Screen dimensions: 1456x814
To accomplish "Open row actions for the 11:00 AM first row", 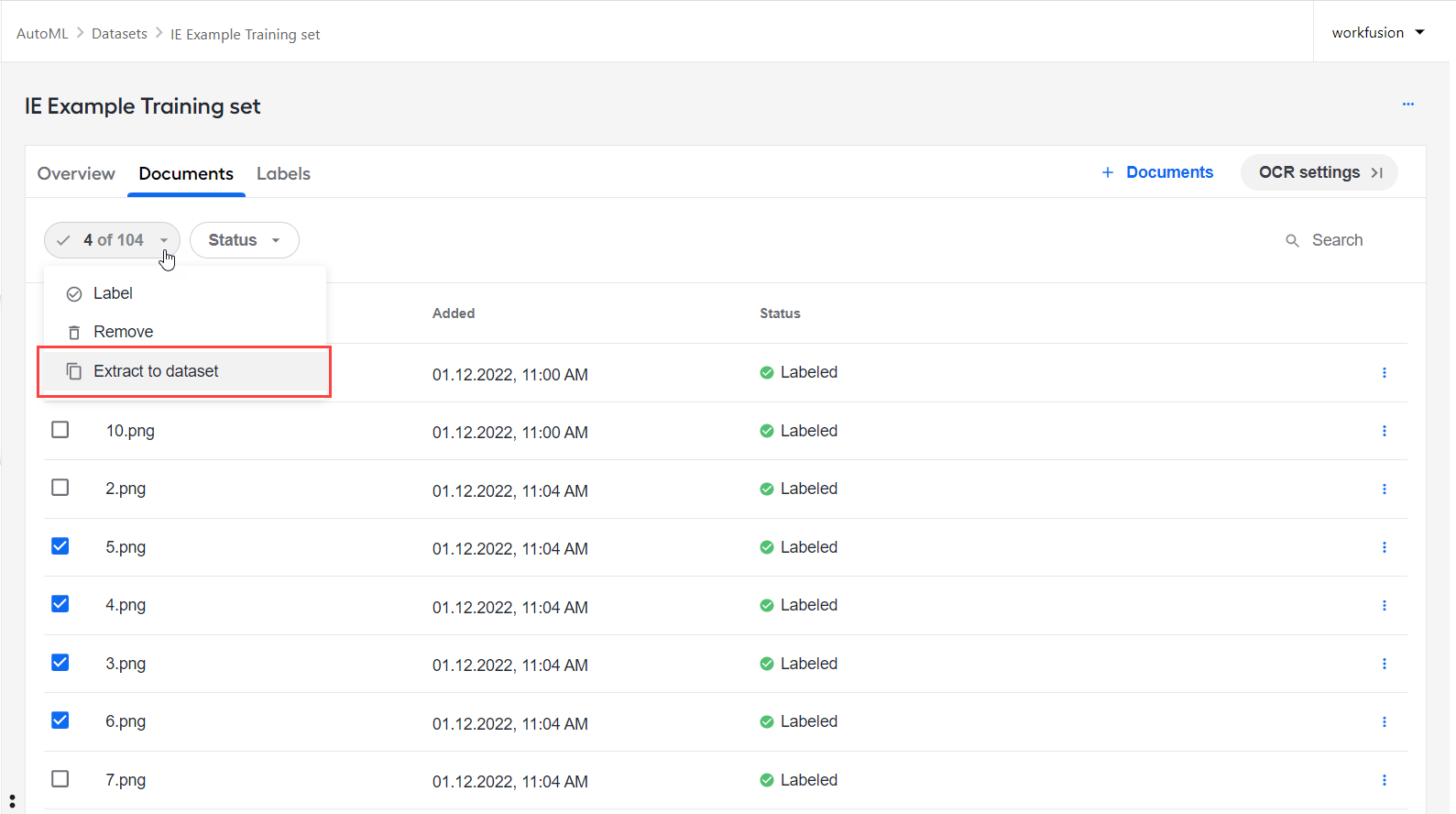I will coord(1384,373).
